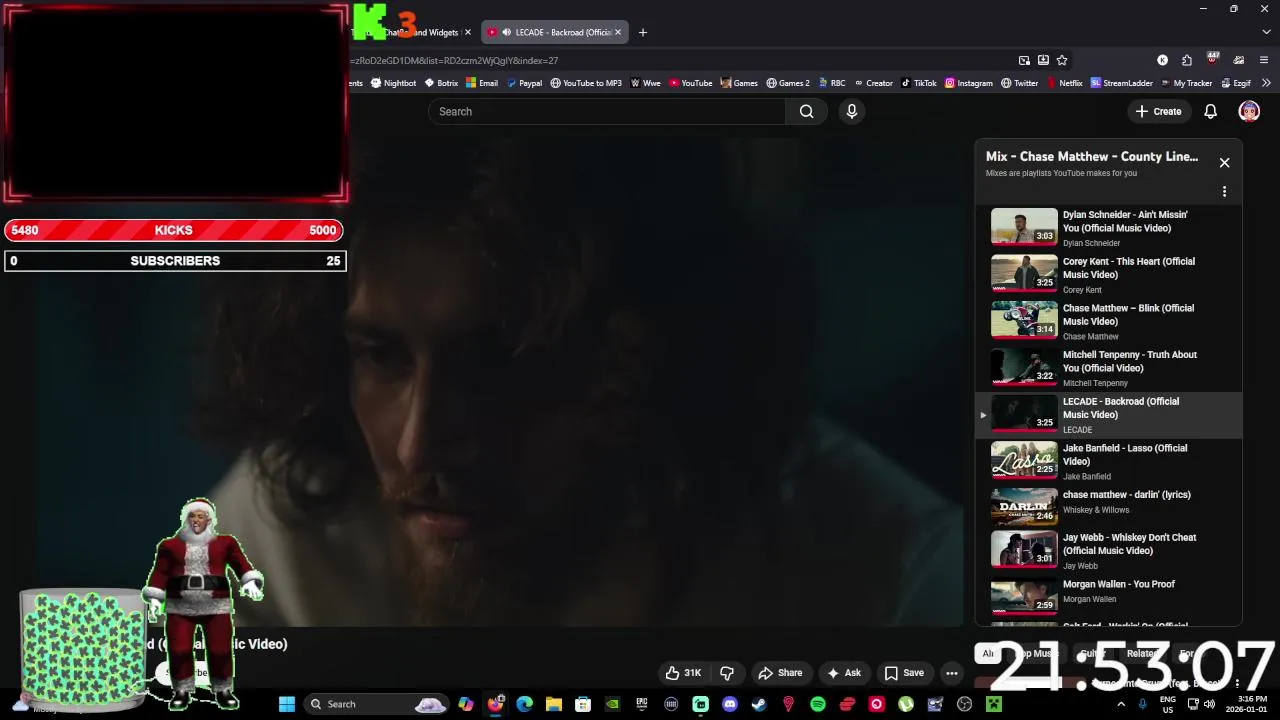This screenshot has width=1280, height=720.
Task: Show all hidden bookmarks with chevron
Action: click(x=1266, y=83)
